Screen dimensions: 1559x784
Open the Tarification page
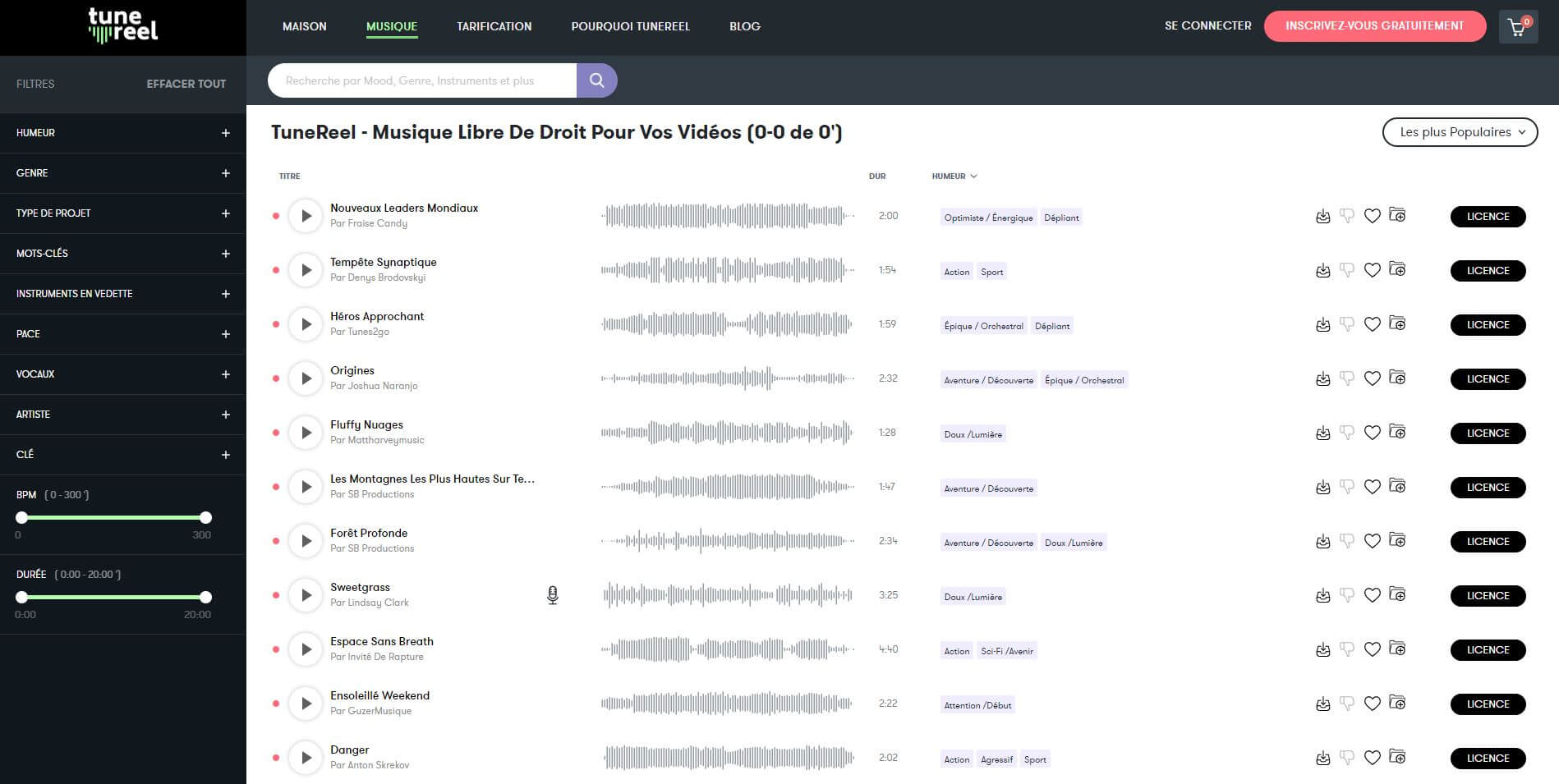[494, 26]
